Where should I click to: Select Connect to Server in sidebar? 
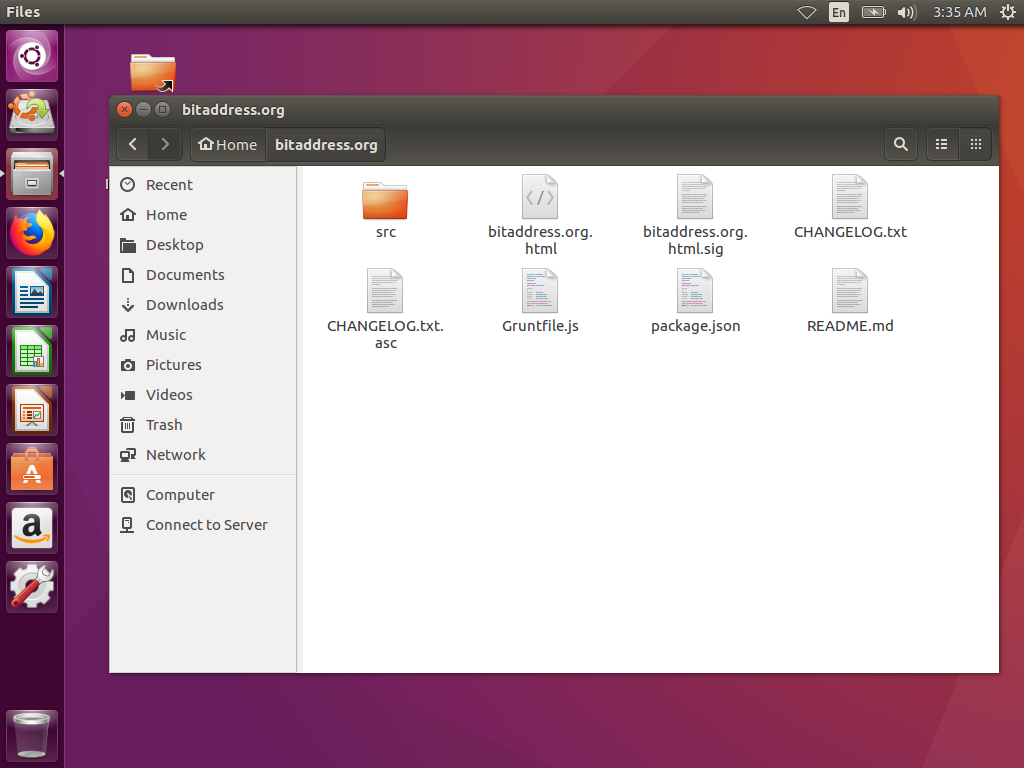pyautogui.click(x=206, y=525)
